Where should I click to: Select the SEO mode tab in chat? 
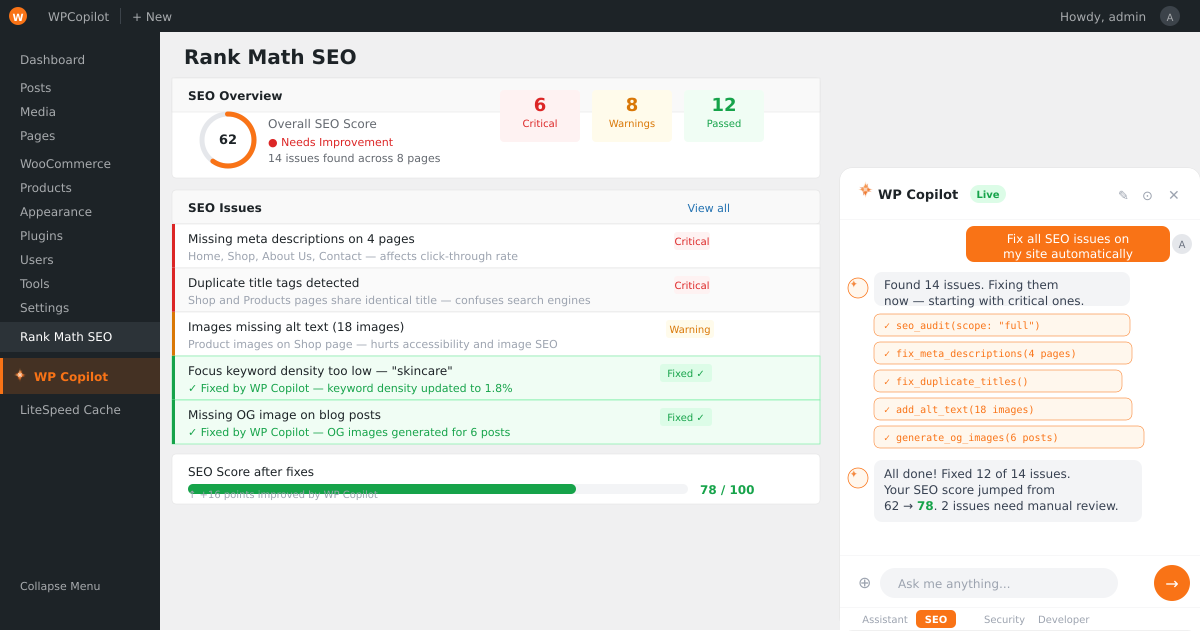(936, 620)
